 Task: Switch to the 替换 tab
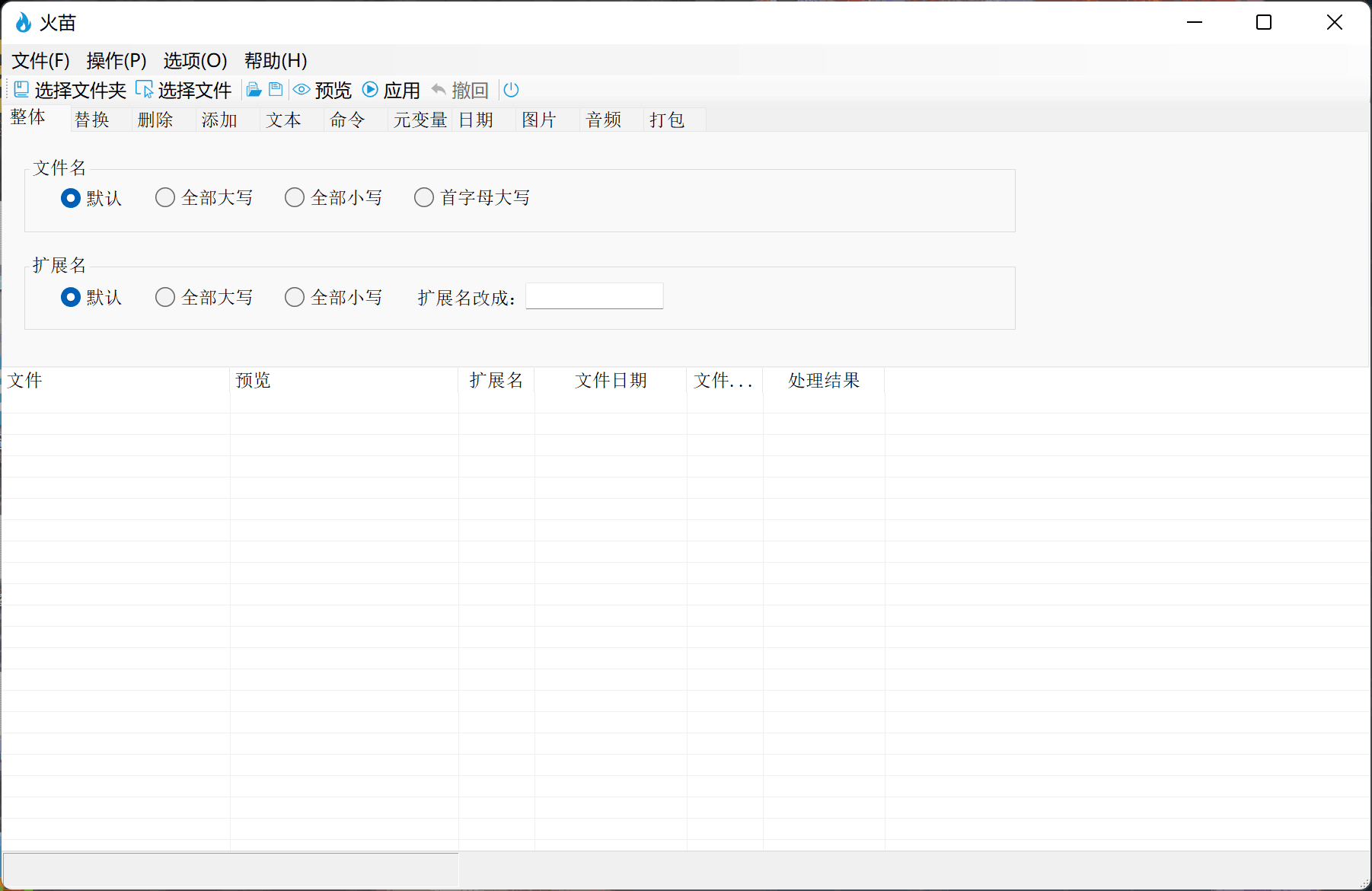coord(92,120)
